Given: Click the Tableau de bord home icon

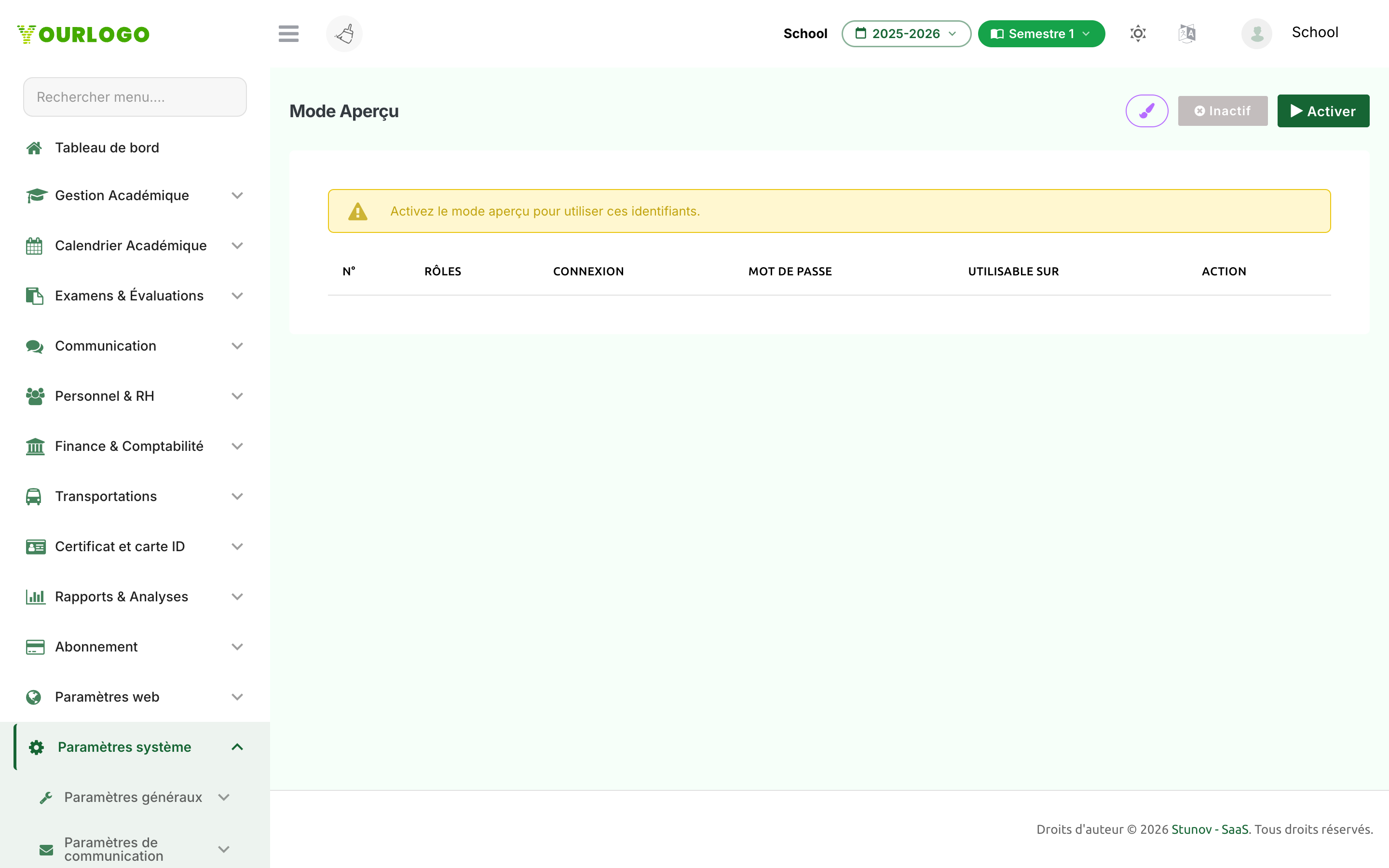Looking at the screenshot, I should (34, 148).
